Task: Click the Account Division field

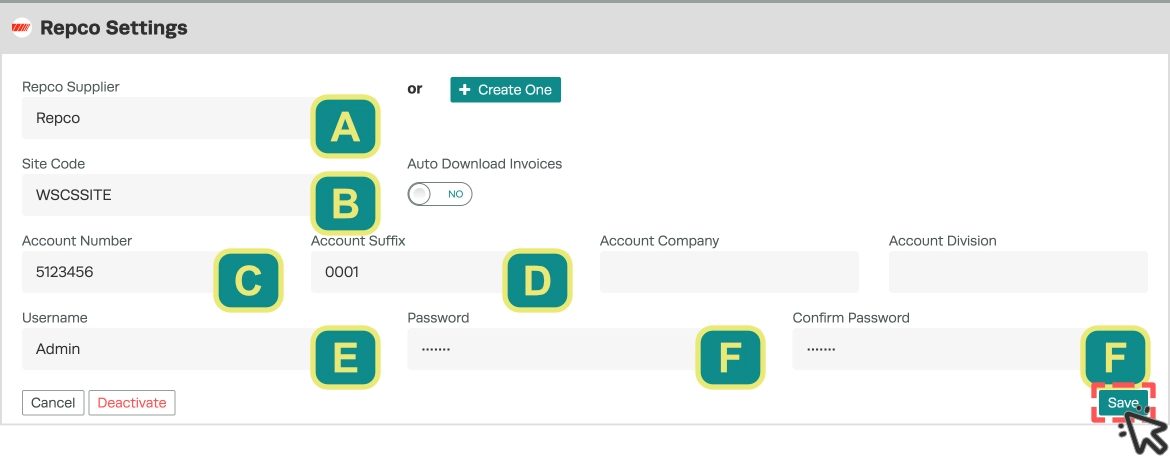Action: click(x=1018, y=272)
